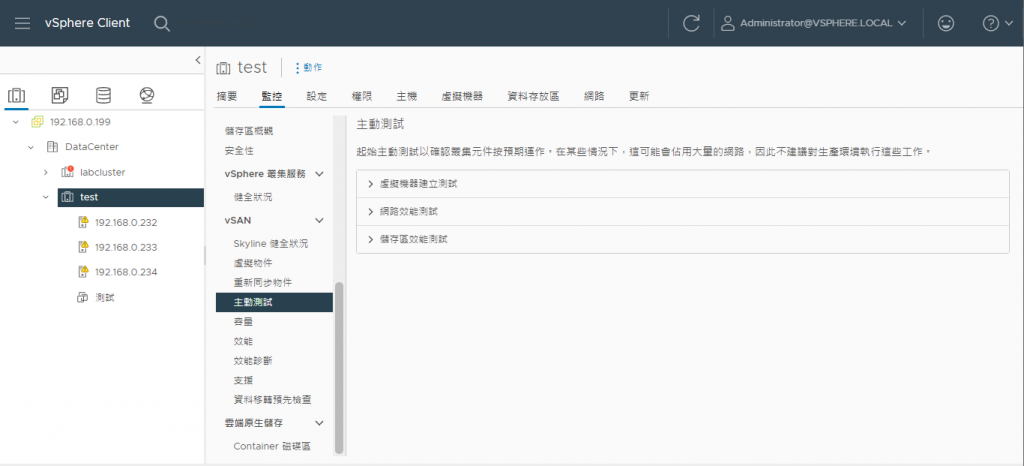Viewport: 1024px width, 466px height.
Task: Select the 測試 virtual machine
Action: click(104, 298)
